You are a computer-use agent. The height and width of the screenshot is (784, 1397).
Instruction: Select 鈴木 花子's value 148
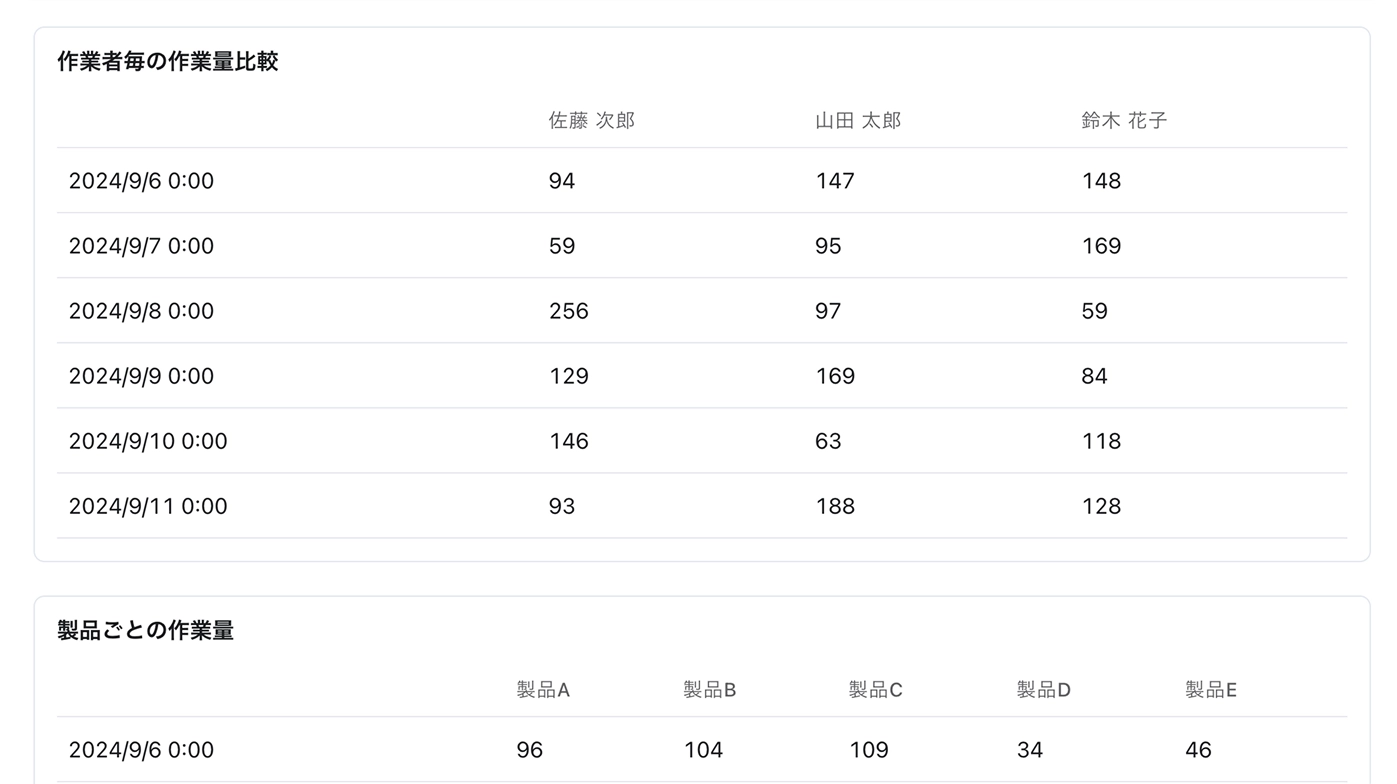point(1101,181)
